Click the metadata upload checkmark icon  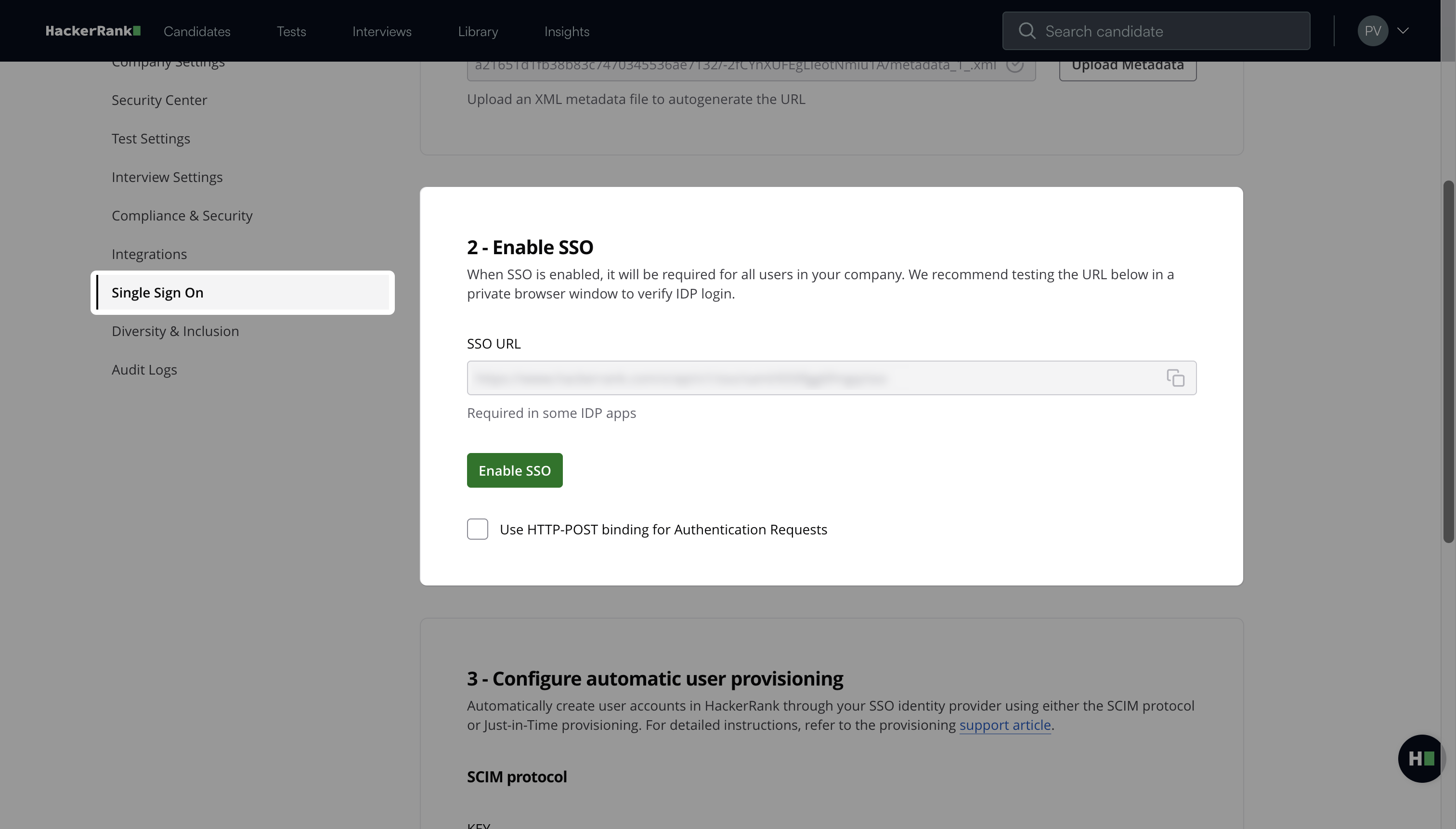(1014, 66)
